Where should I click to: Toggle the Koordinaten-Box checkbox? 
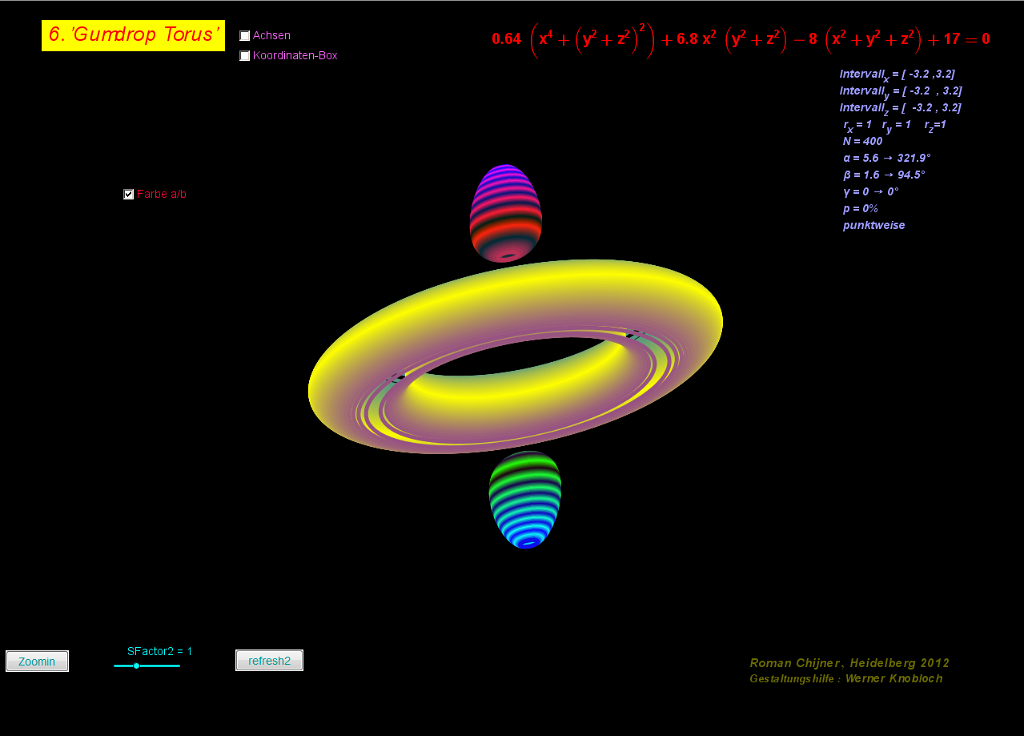(245, 56)
